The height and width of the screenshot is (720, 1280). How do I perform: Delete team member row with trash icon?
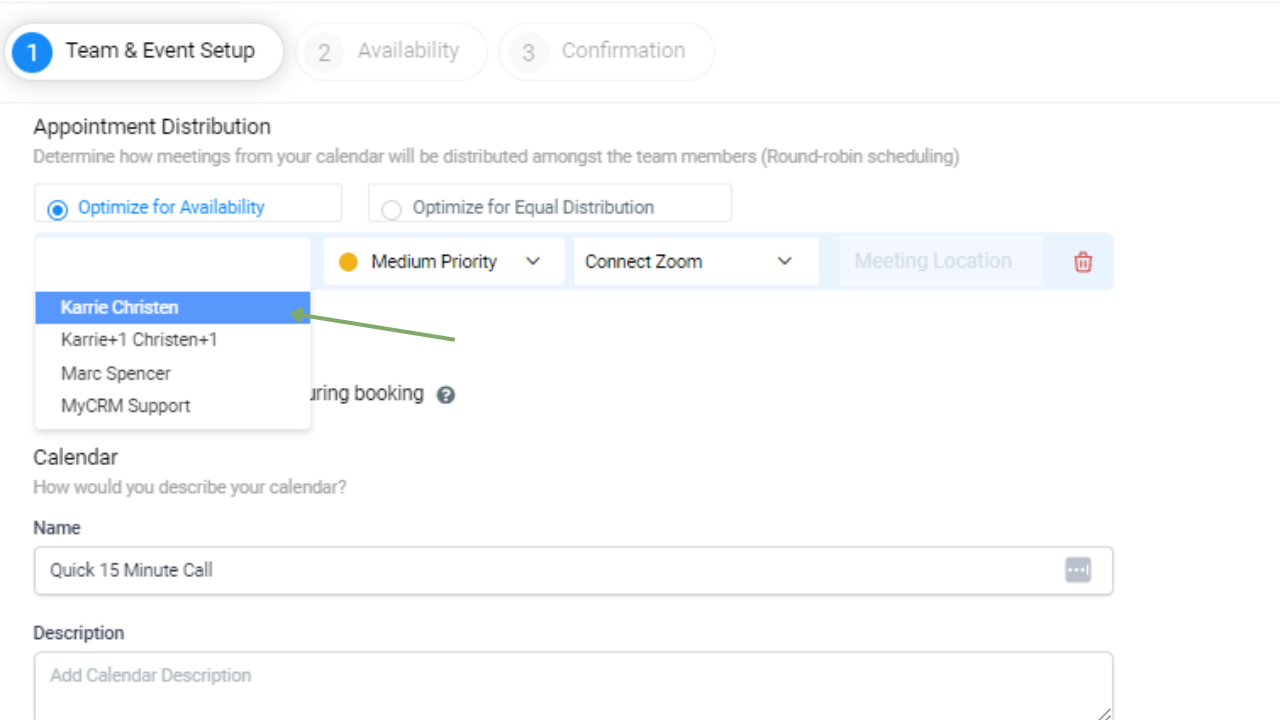1083,262
